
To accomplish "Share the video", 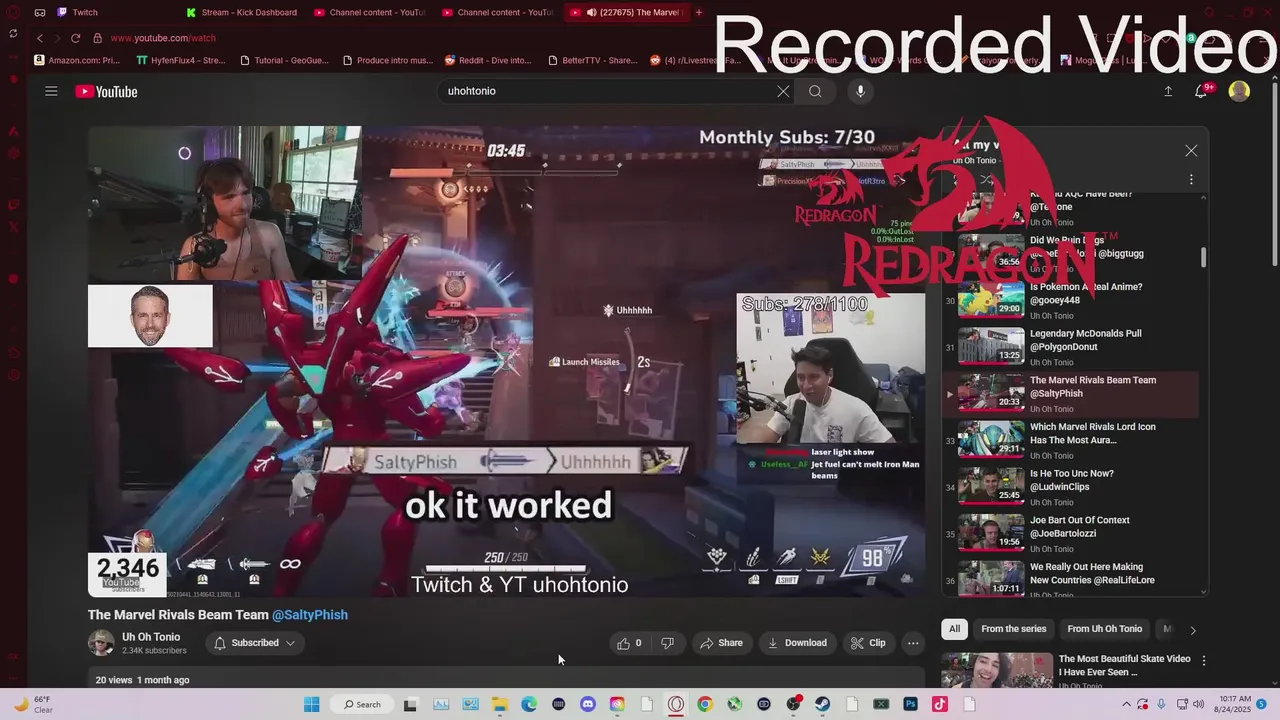I will click(721, 643).
